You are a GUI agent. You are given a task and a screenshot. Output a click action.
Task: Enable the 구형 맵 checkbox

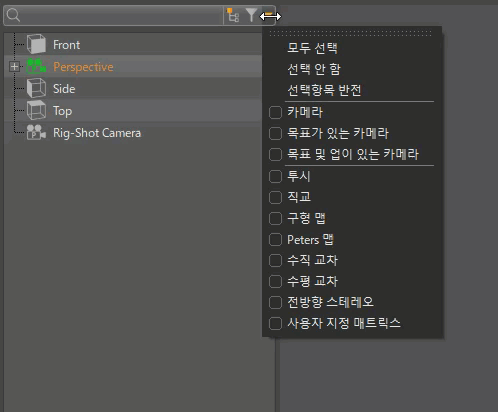pyautogui.click(x=275, y=219)
